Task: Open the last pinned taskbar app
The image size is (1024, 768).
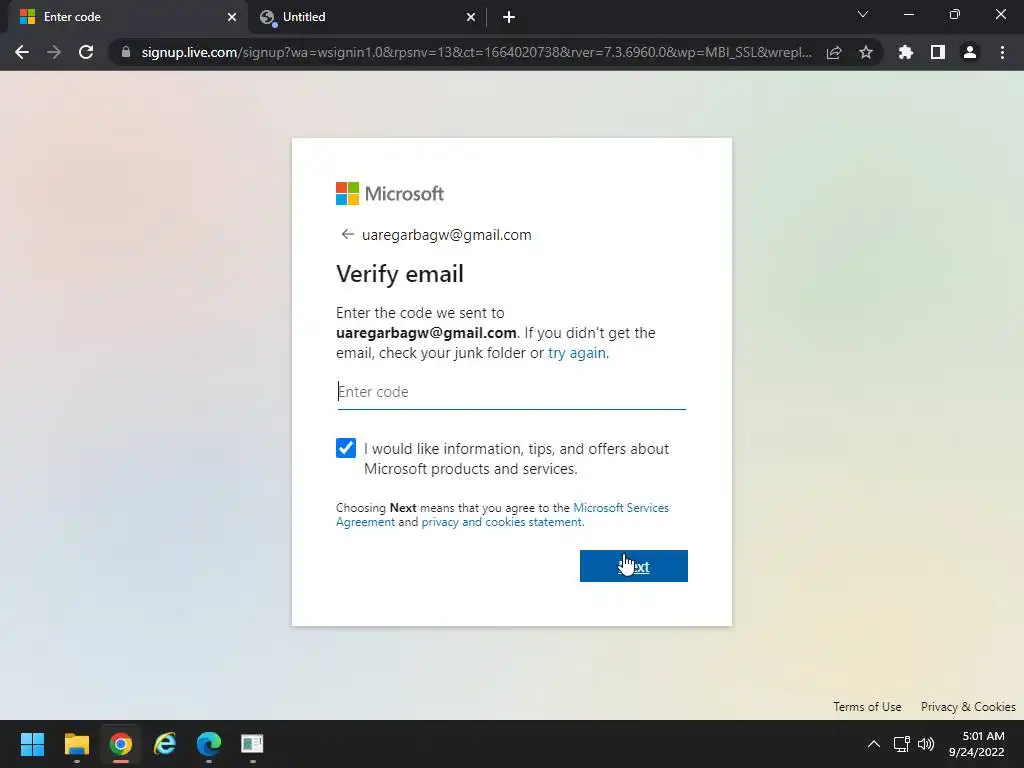Action: (x=252, y=744)
